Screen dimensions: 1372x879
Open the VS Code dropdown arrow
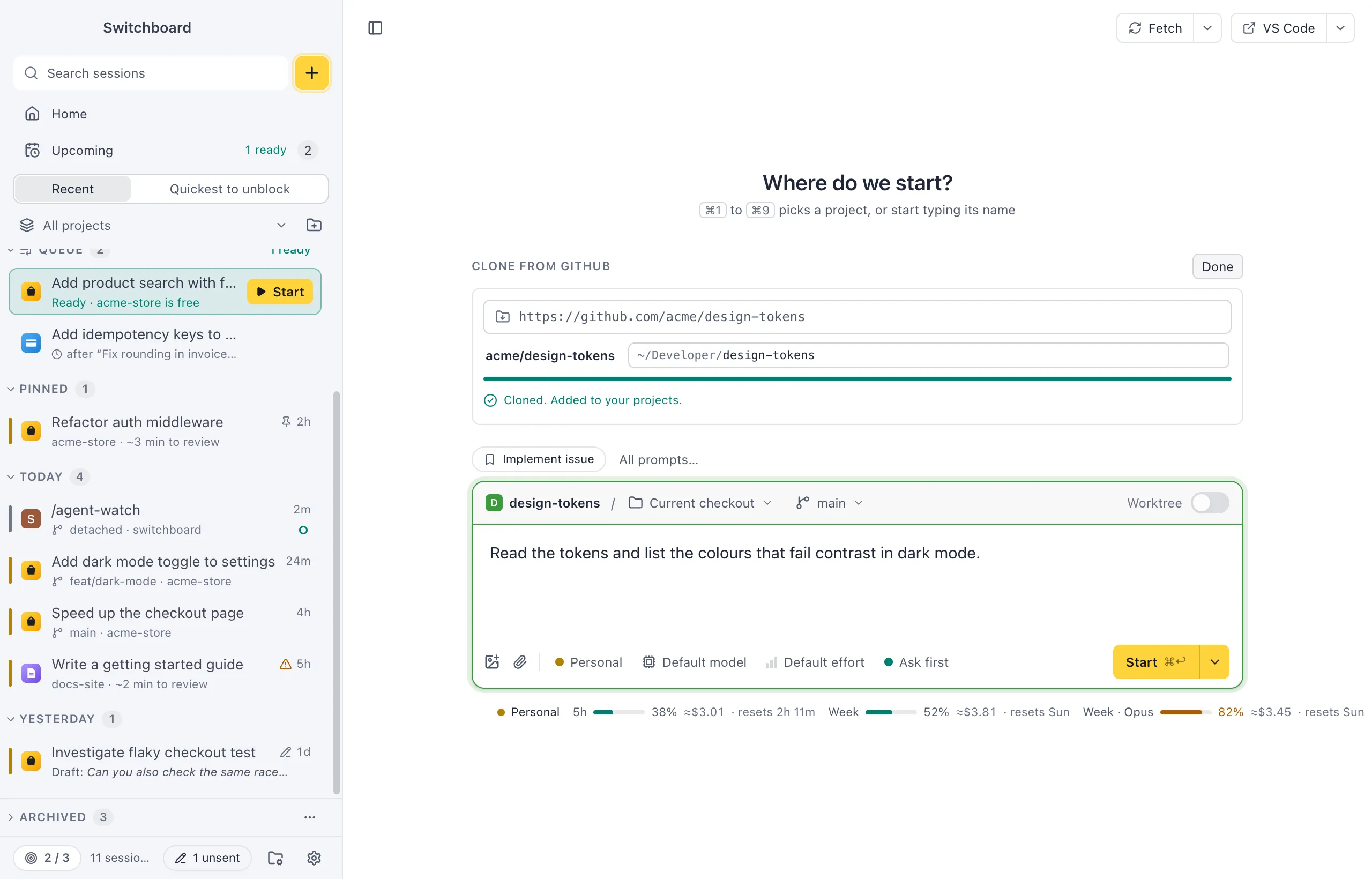click(1340, 28)
